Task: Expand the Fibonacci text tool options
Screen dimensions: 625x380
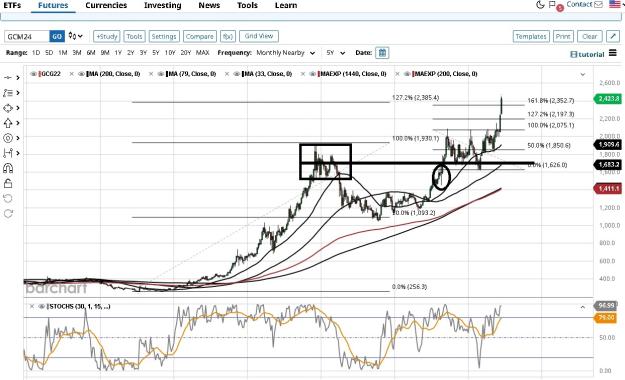Action: coord(18,93)
